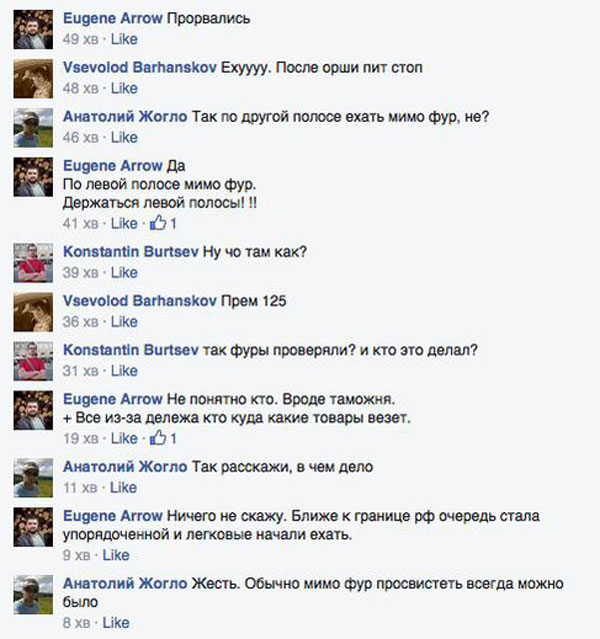Open Анатолий Жогло name on 'Жесть' comment
The width and height of the screenshot is (600, 639).
(125, 584)
